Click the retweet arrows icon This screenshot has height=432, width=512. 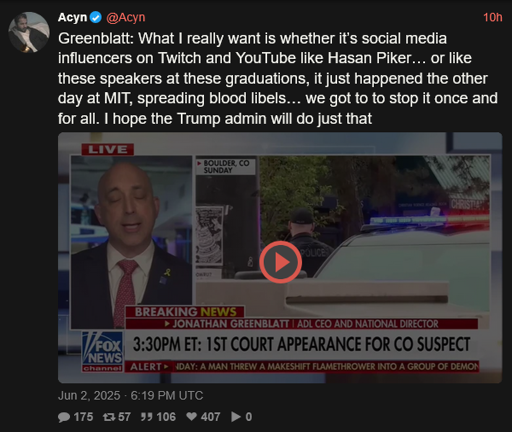pos(109,417)
